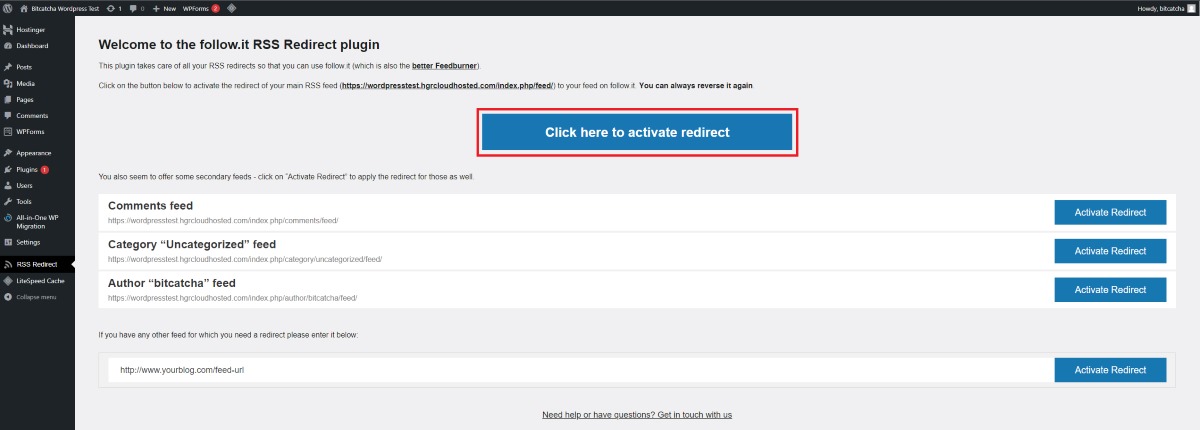Click the Comments feed heading
The image size is (1200, 430).
[x=151, y=206]
